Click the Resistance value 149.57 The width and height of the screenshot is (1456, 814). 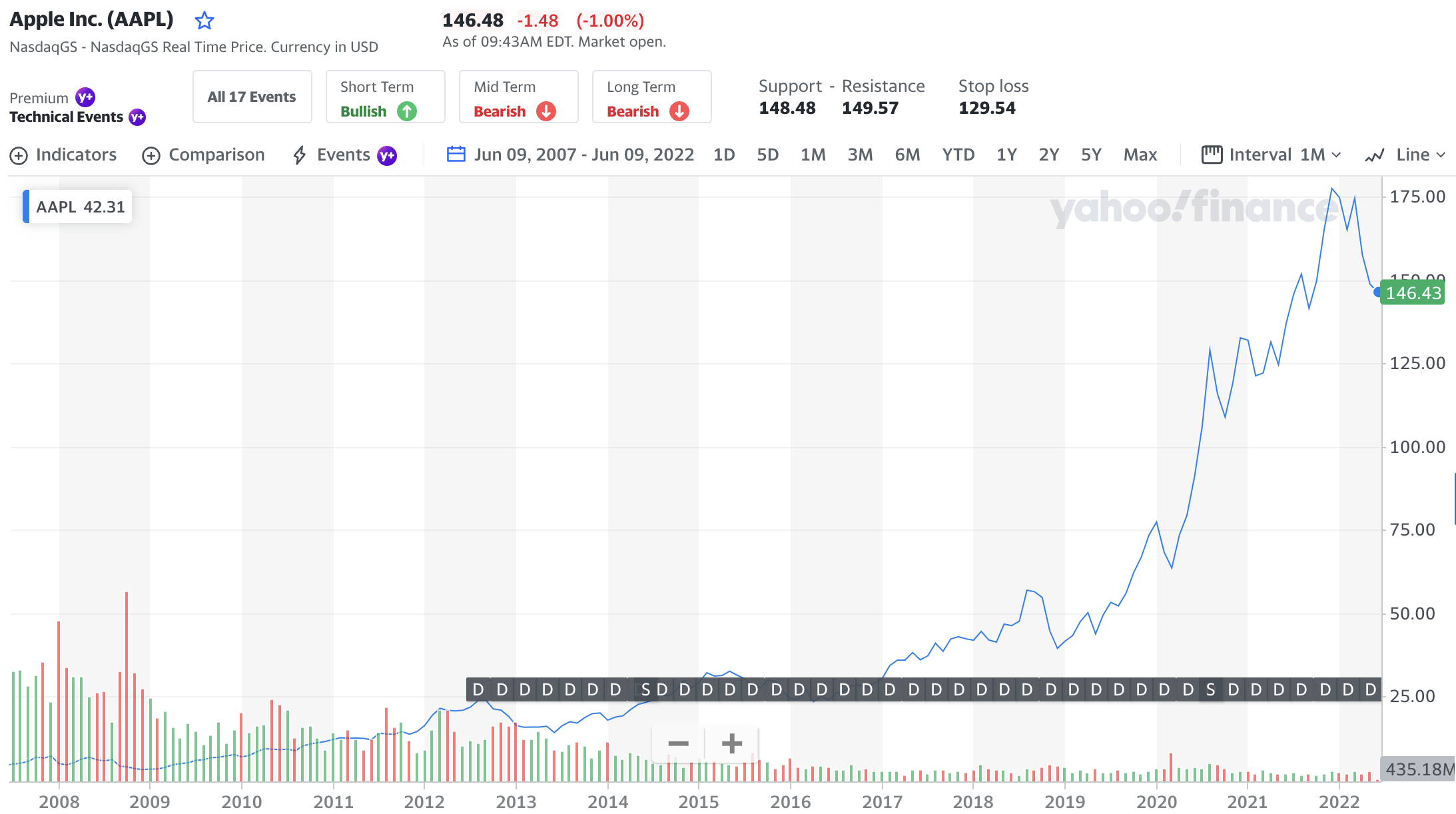[x=870, y=108]
